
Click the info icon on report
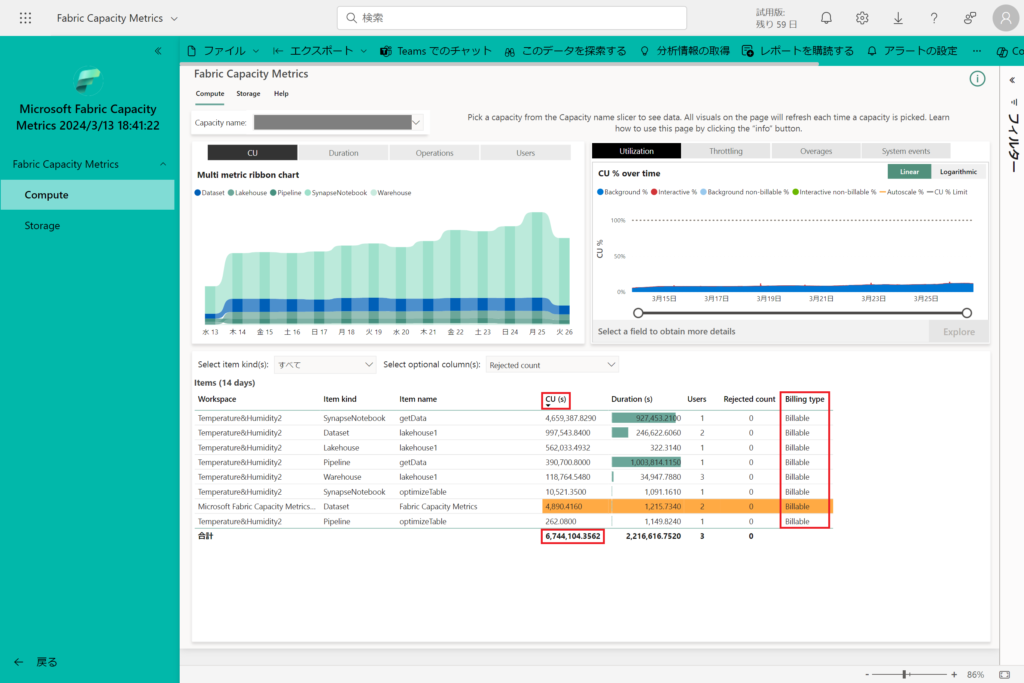[977, 79]
